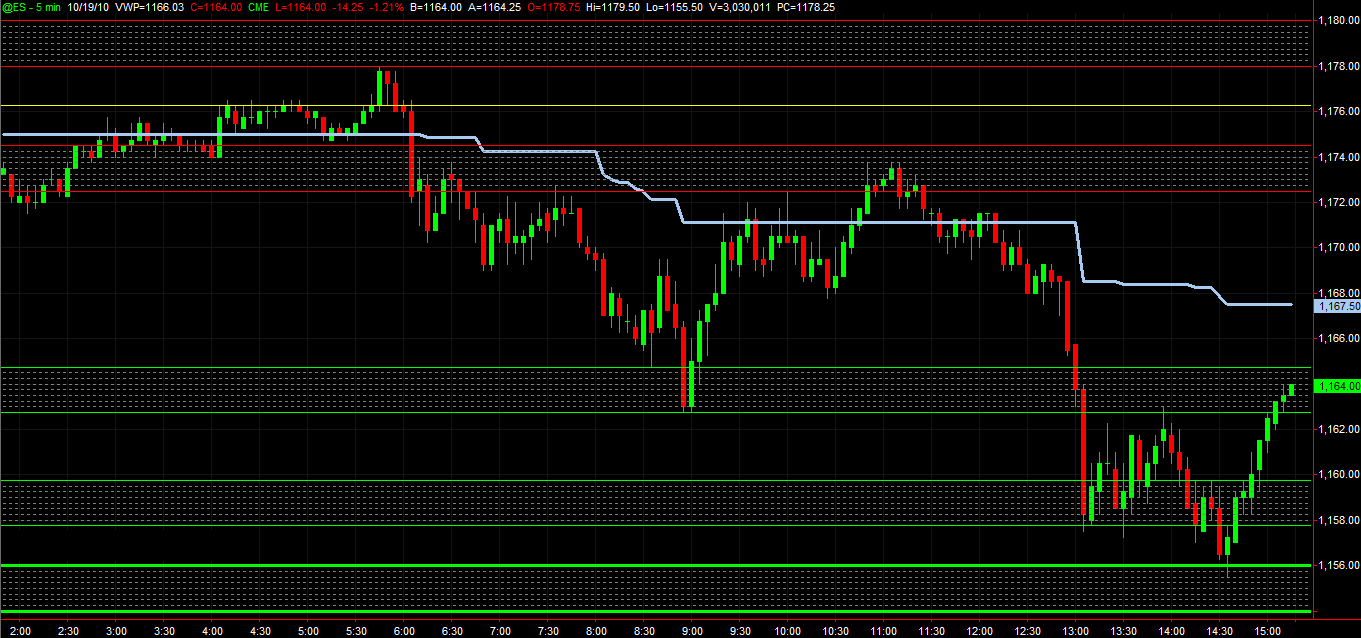Click the 13:30 time axis label
1361x638 pixels.
click(1124, 631)
